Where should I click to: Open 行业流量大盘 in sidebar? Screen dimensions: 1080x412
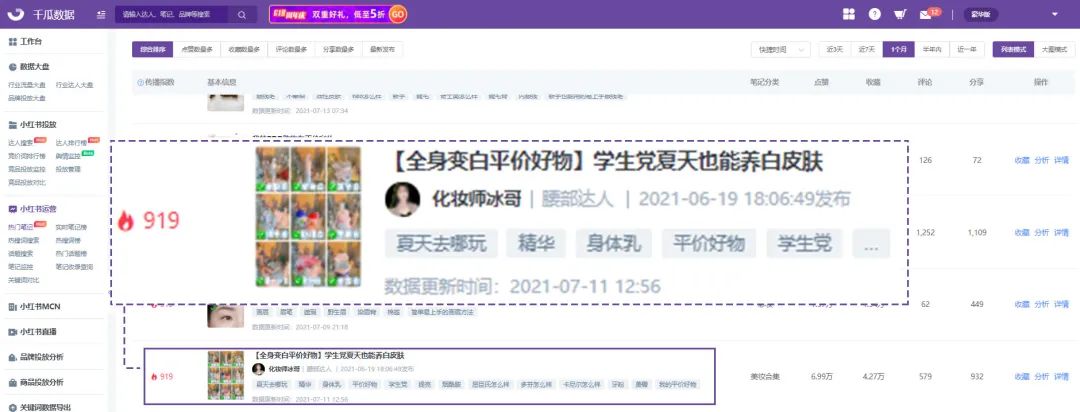tap(27, 85)
